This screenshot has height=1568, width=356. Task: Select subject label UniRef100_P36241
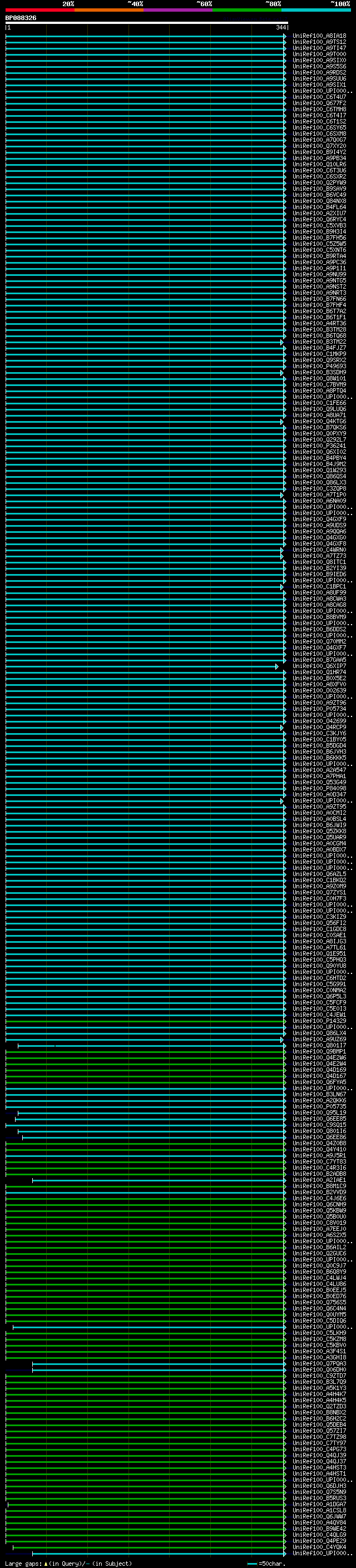319,446
